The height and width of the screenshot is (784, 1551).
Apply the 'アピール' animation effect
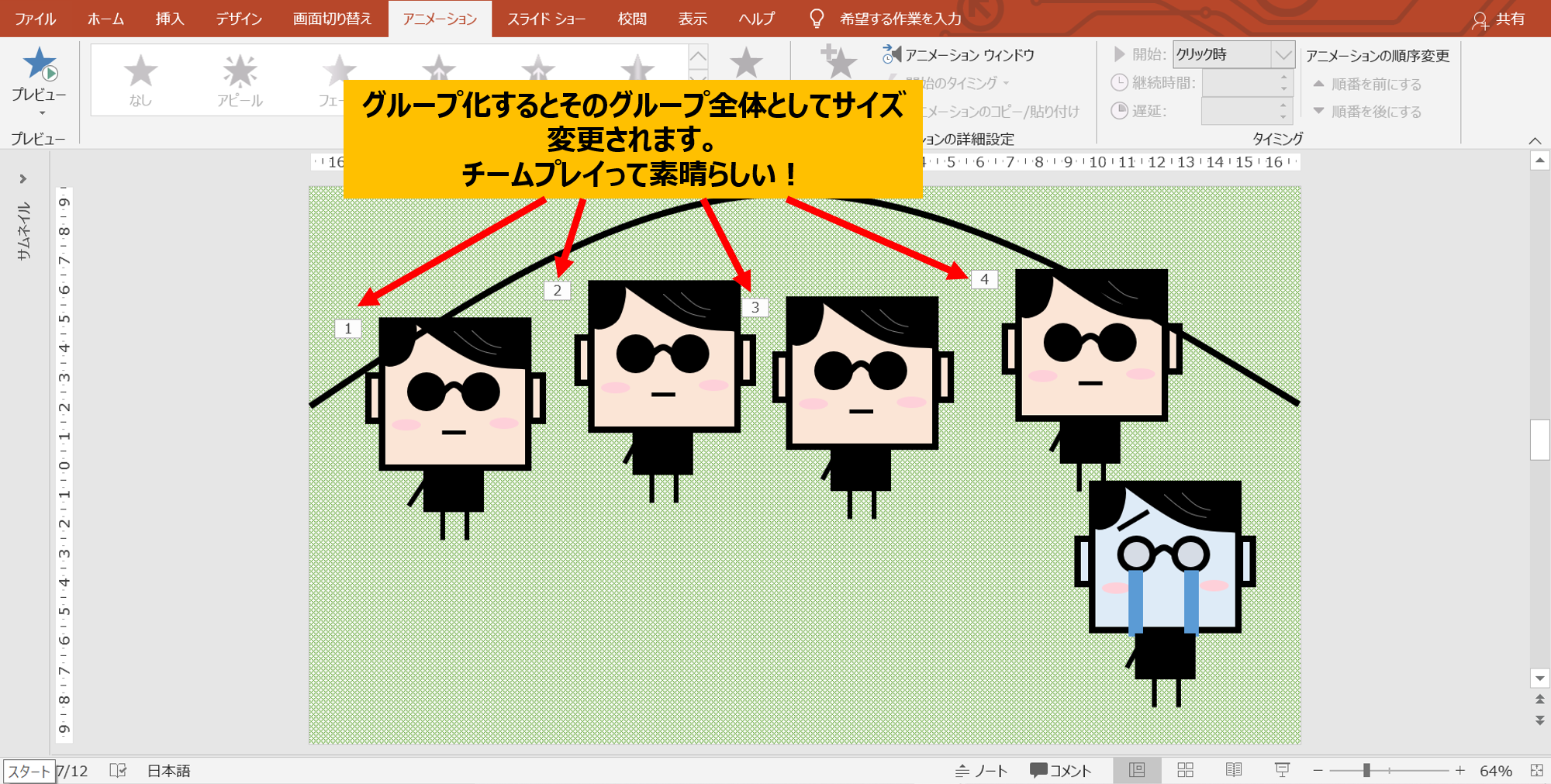pyautogui.click(x=240, y=80)
